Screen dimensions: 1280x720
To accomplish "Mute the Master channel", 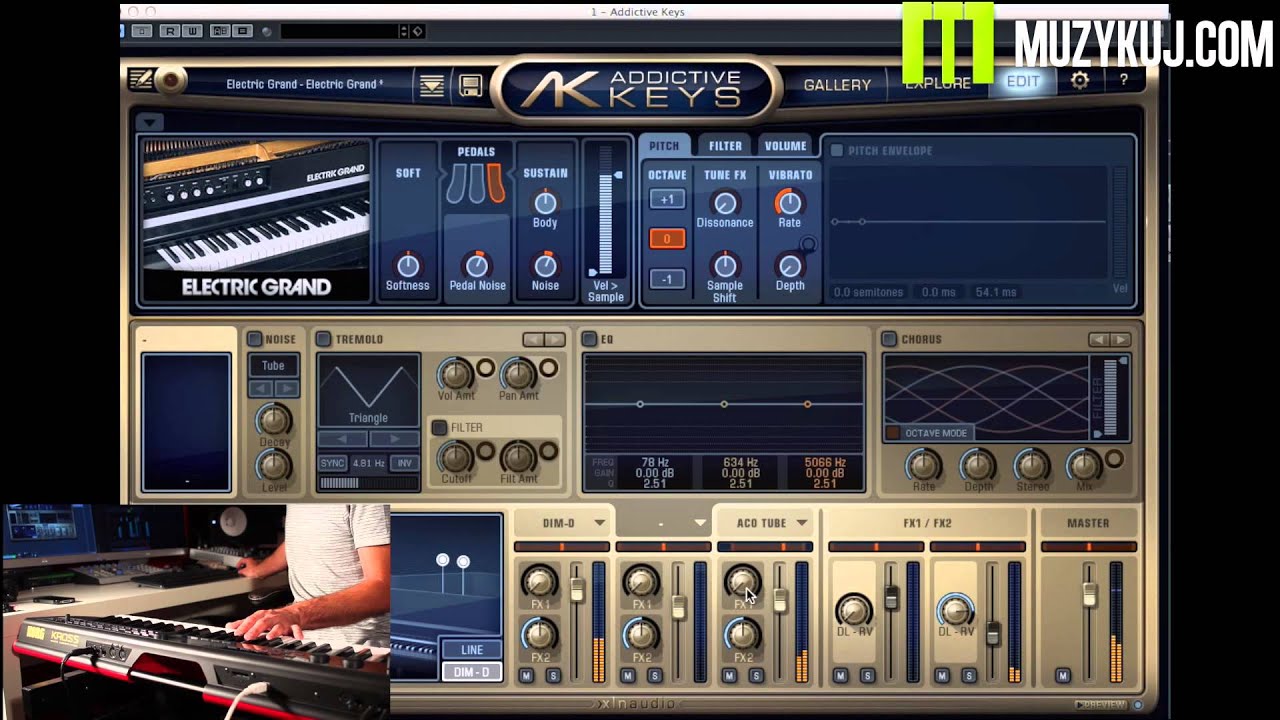I will coord(1063,677).
